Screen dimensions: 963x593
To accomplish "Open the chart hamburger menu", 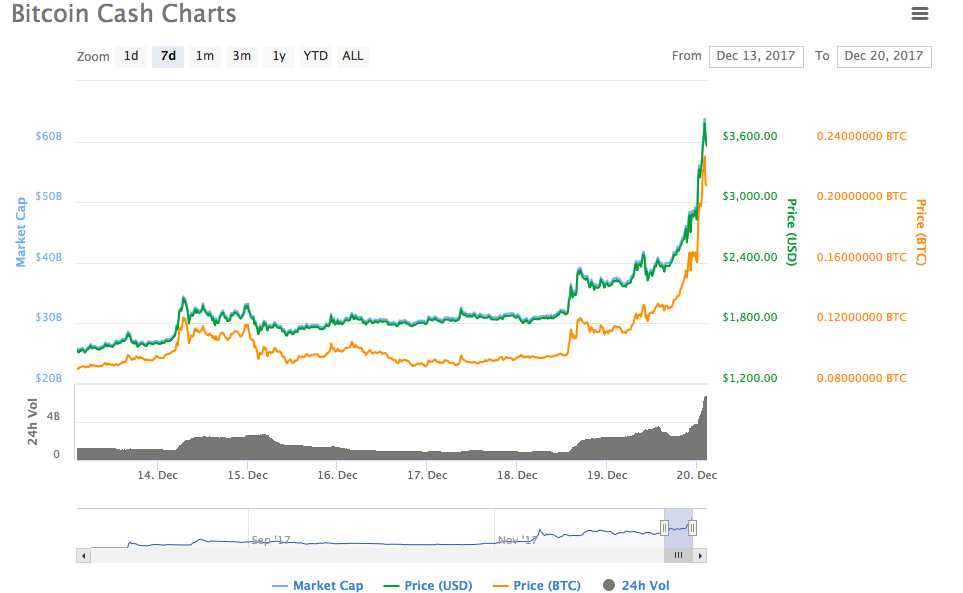I will [919, 13].
